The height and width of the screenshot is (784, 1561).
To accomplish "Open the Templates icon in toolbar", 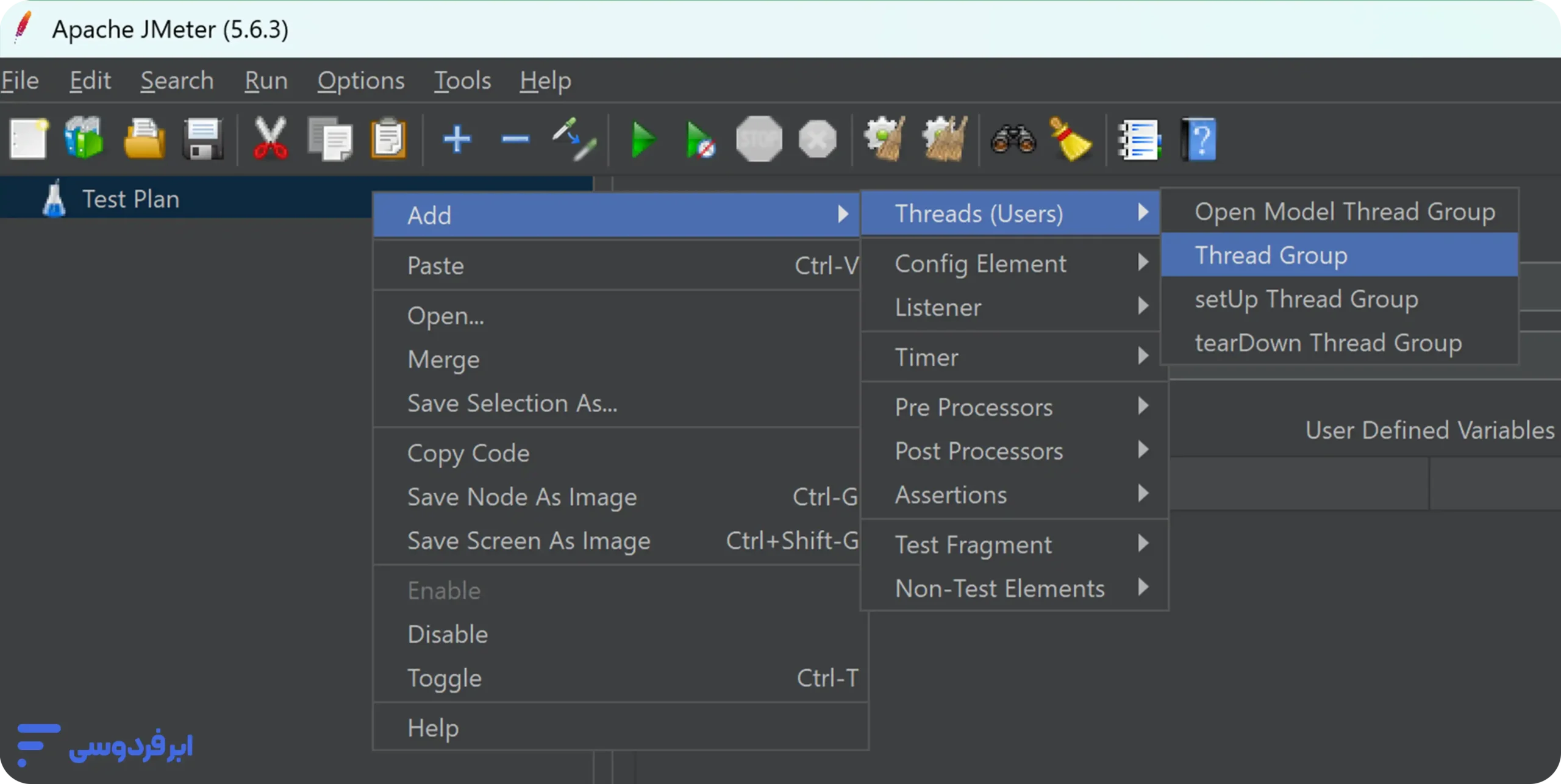I will [84, 139].
